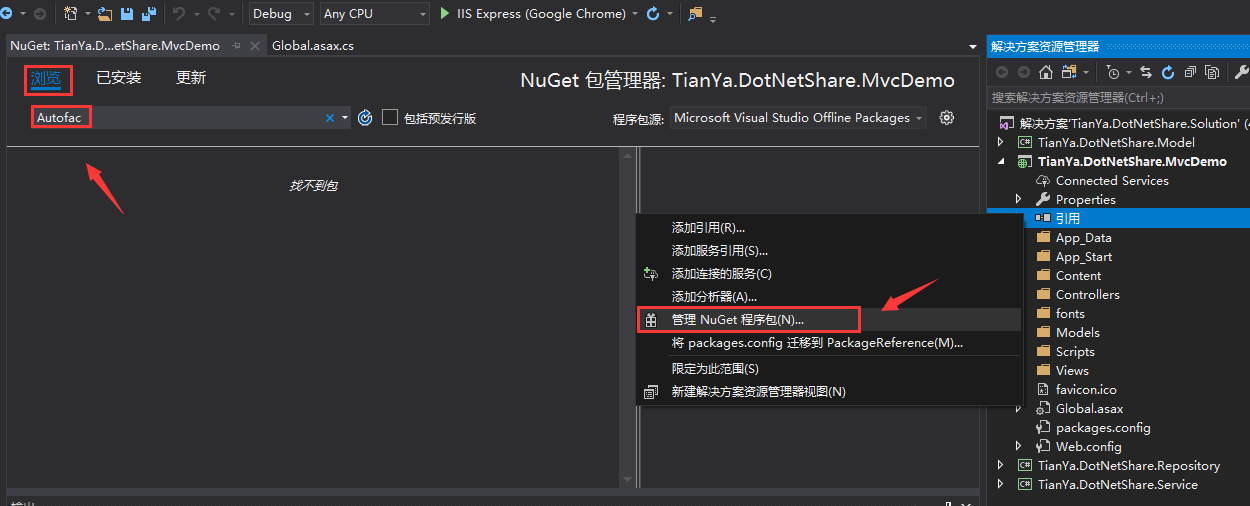Collapse TianYa.DotNetShare.MvcDemo project node
This screenshot has height=506, width=1250.
(x=1001, y=162)
